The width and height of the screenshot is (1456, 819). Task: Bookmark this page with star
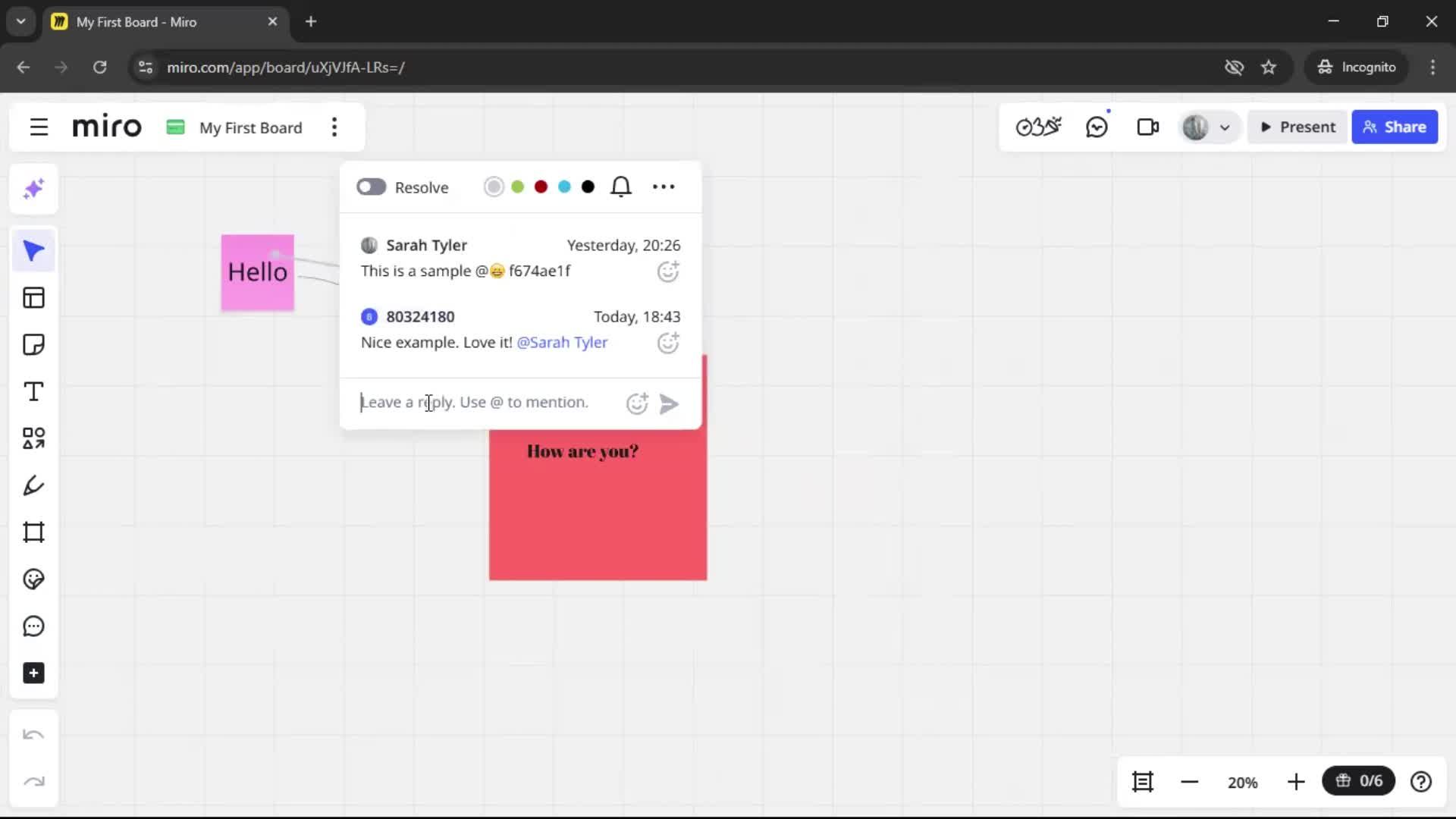[x=1269, y=67]
